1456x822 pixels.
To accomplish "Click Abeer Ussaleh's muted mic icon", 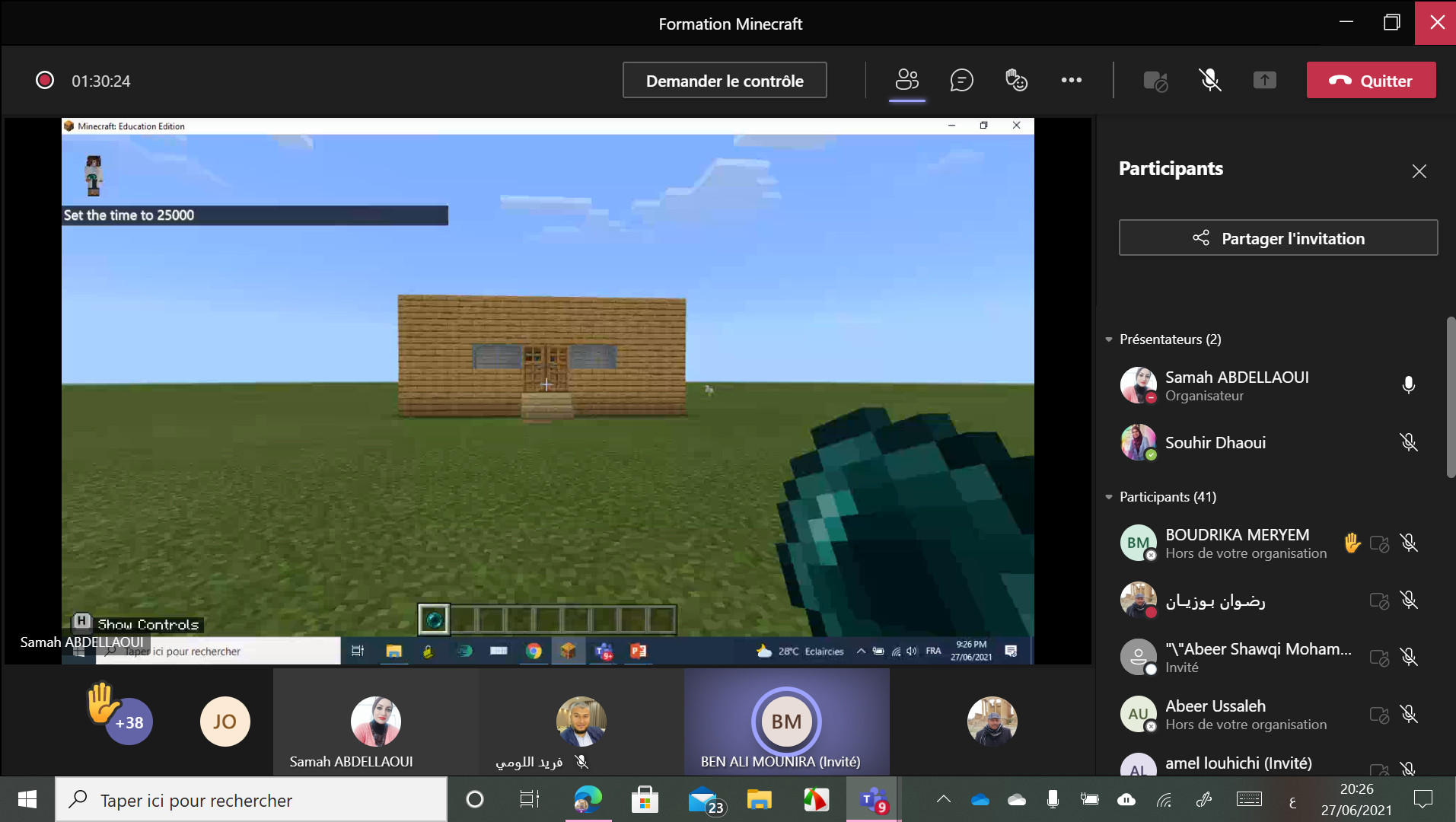I will [1408, 714].
